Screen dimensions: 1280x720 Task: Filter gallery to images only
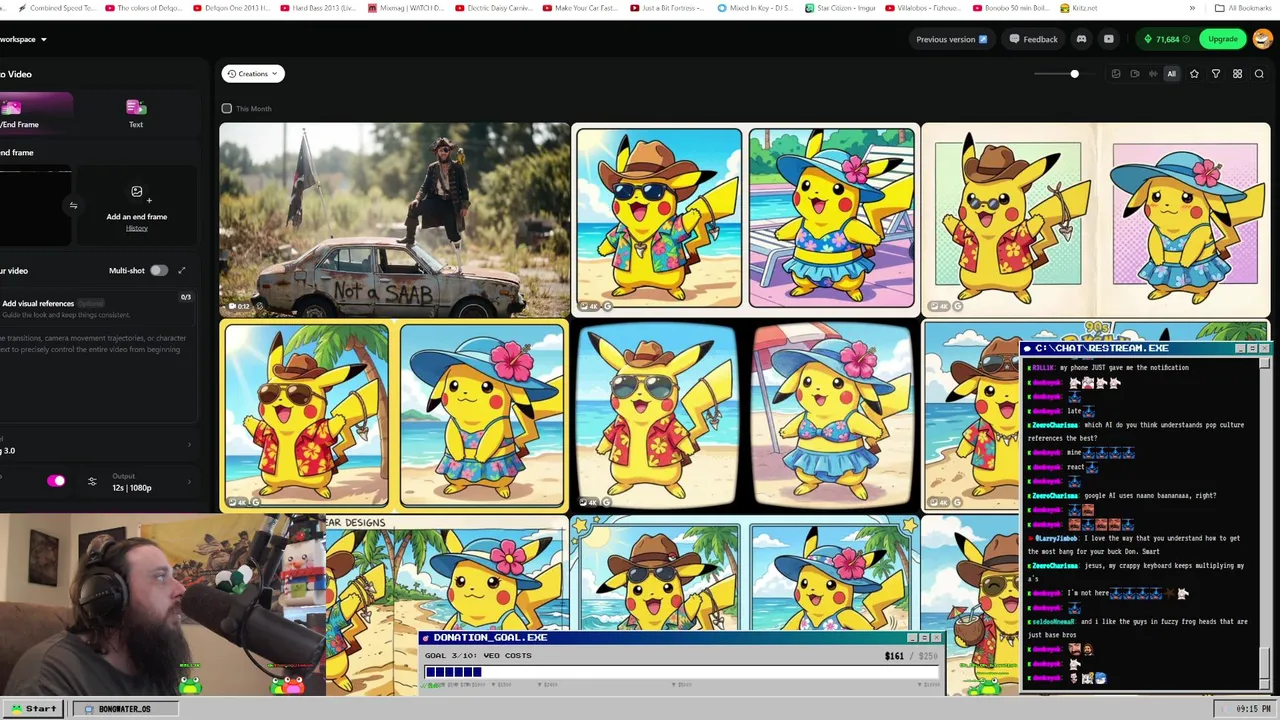click(1116, 74)
